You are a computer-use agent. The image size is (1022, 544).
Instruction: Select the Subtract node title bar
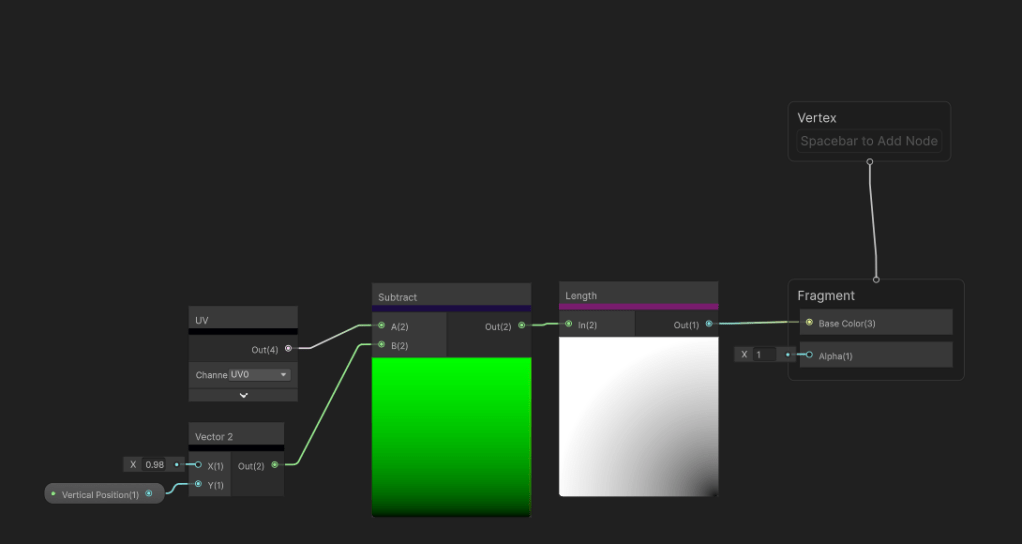[x=451, y=297]
